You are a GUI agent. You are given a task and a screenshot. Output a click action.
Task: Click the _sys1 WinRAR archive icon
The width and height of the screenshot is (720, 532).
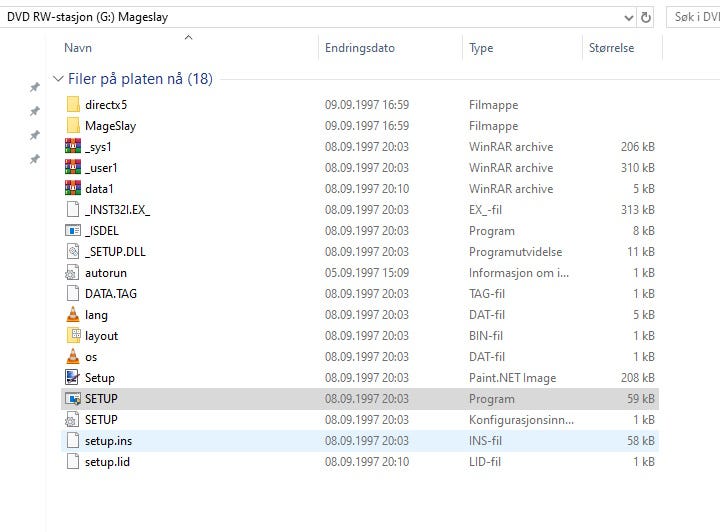tap(73, 147)
